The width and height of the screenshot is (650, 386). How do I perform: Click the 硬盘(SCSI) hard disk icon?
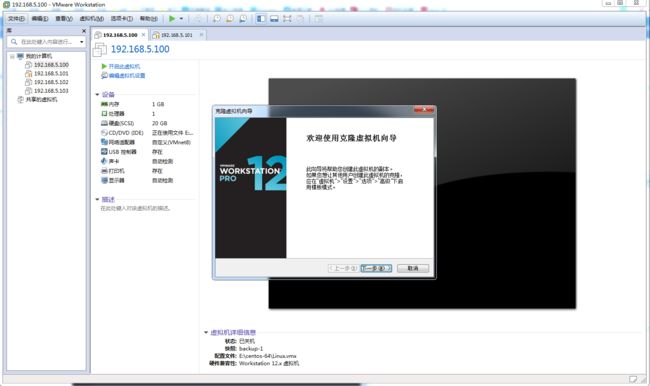point(104,123)
